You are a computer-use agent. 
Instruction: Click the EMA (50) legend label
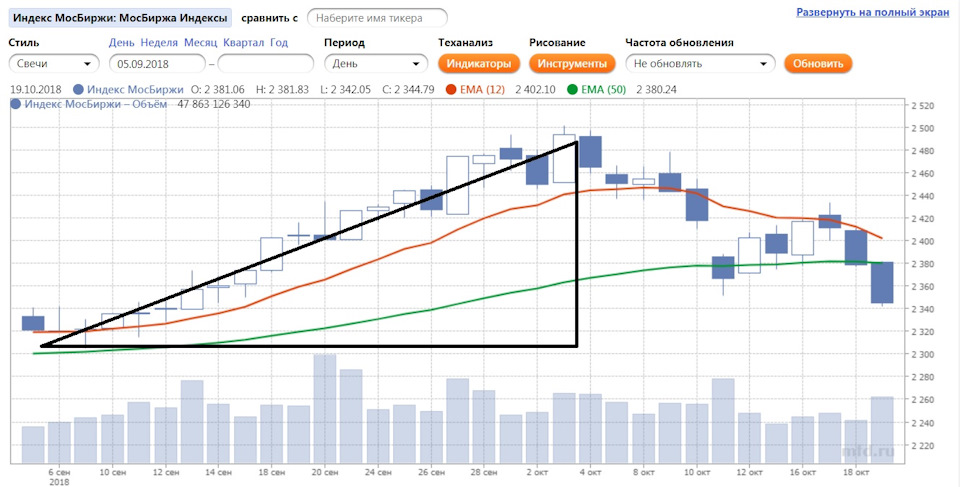(604, 89)
